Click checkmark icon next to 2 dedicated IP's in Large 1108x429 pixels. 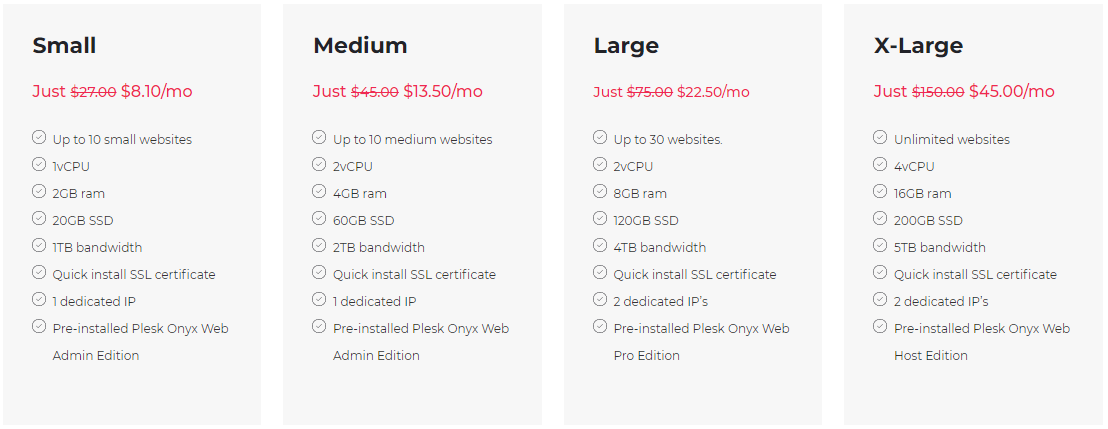click(x=600, y=299)
